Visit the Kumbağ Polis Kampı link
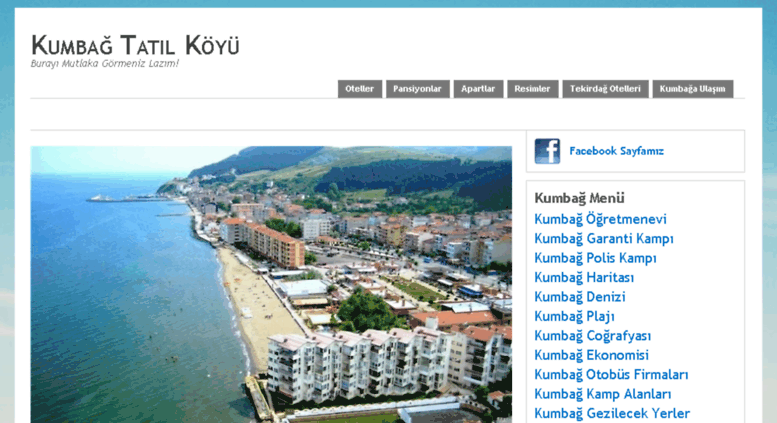The width and height of the screenshot is (777, 423). click(x=595, y=258)
